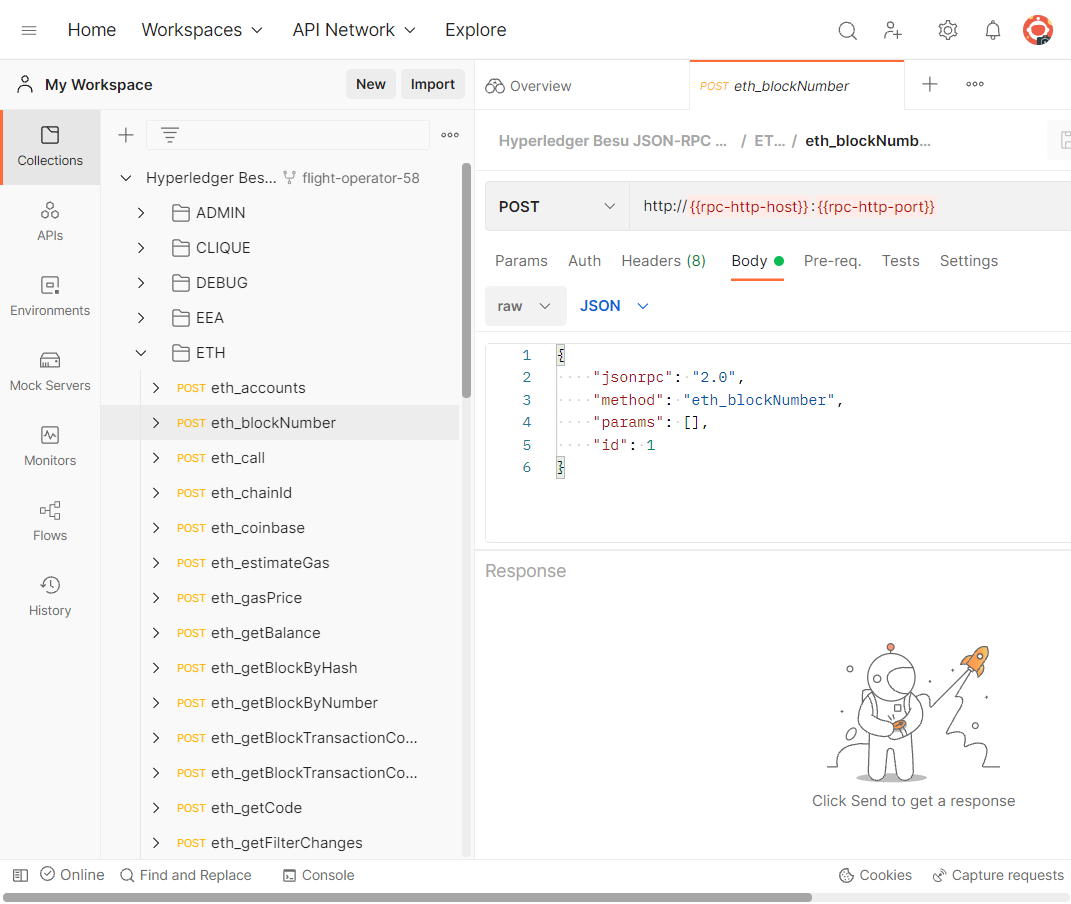Open the raw body type dropdown
Screen dimensions: 1071x904
coord(525,306)
